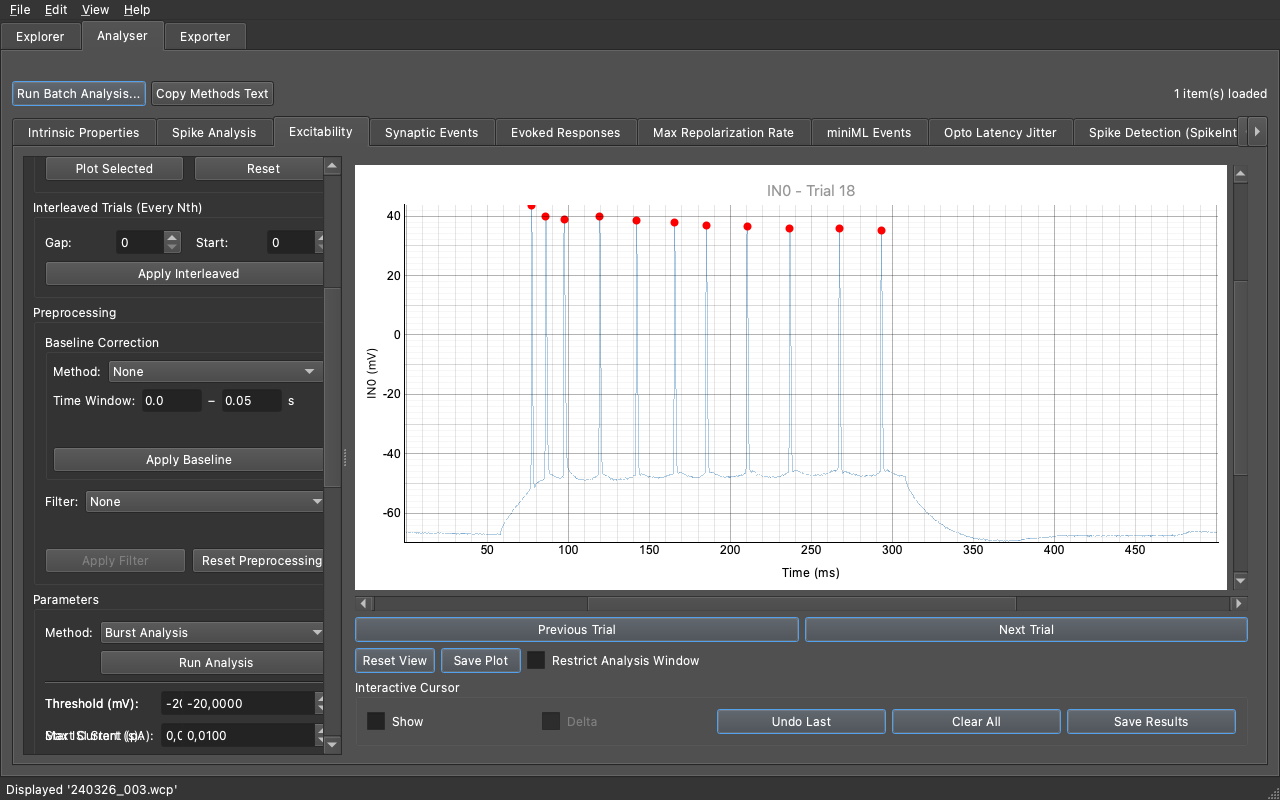Click the Threshold (mV) input field
The image size is (1280, 800).
point(237,704)
